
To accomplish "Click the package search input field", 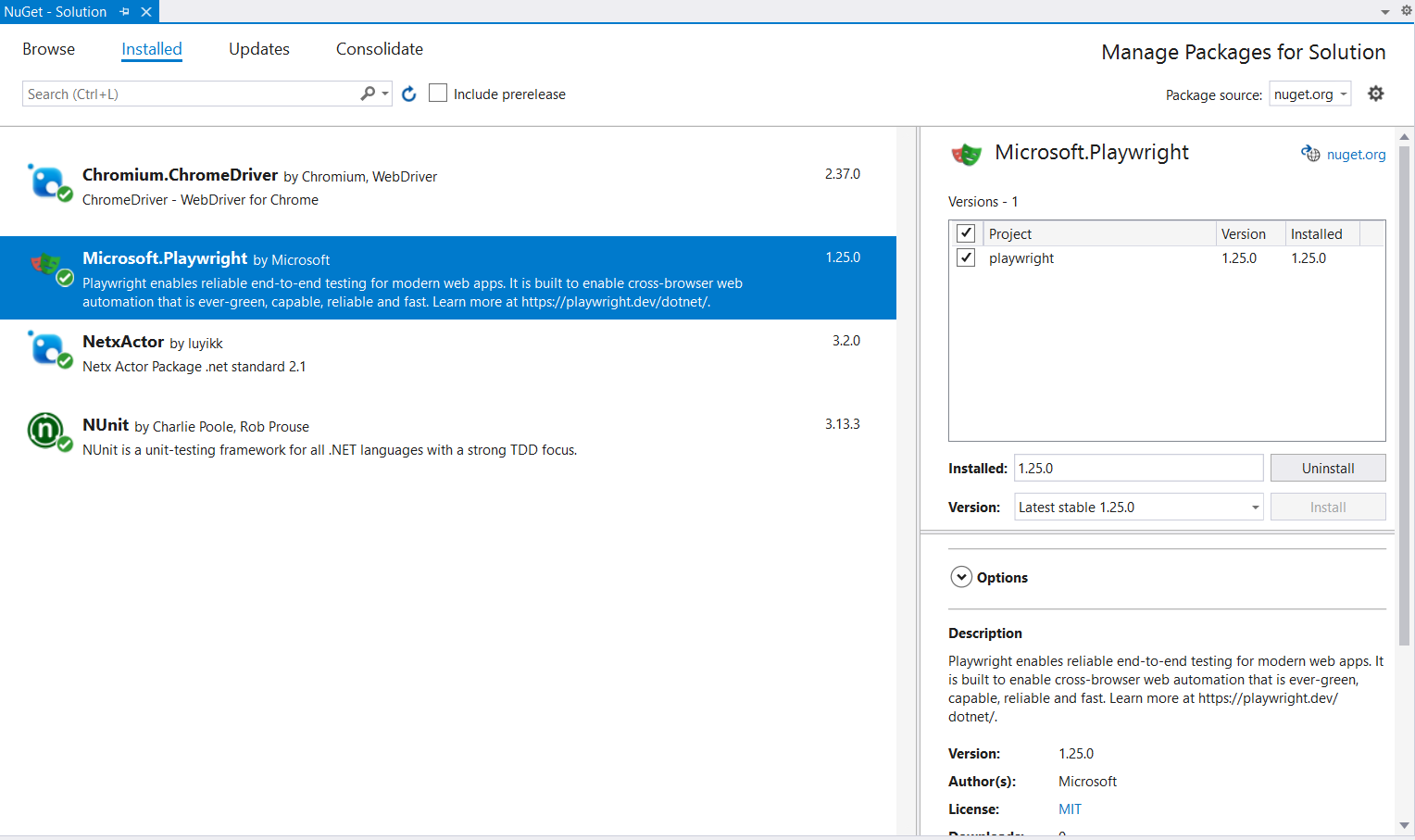I will (x=190, y=94).
